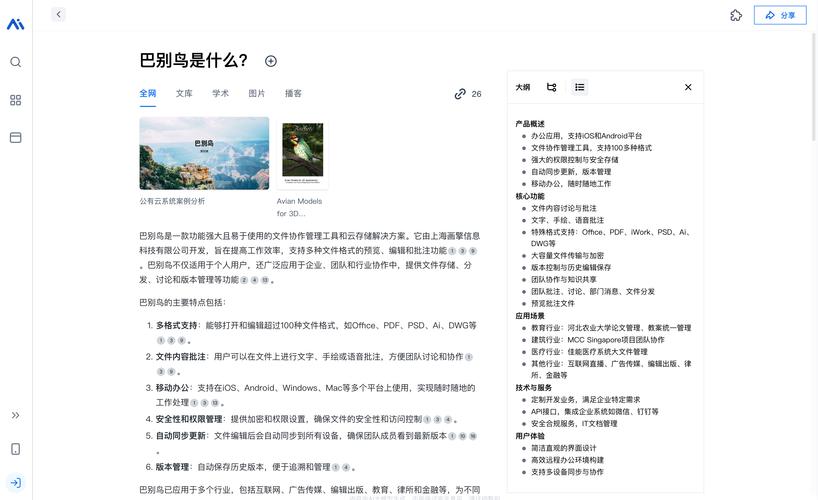Screen dimensions: 818x500
Task: Click the Avian Models for 3D caption
Action: 299,207
